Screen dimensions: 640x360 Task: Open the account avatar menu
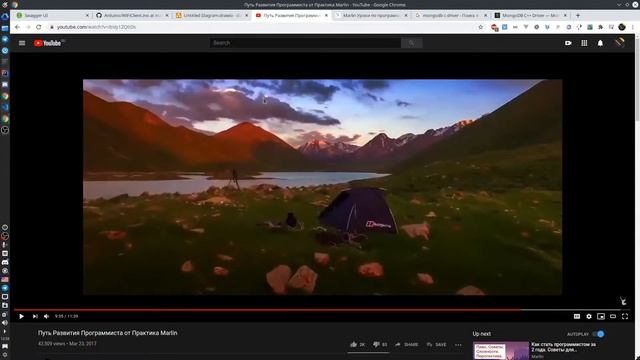coord(620,42)
